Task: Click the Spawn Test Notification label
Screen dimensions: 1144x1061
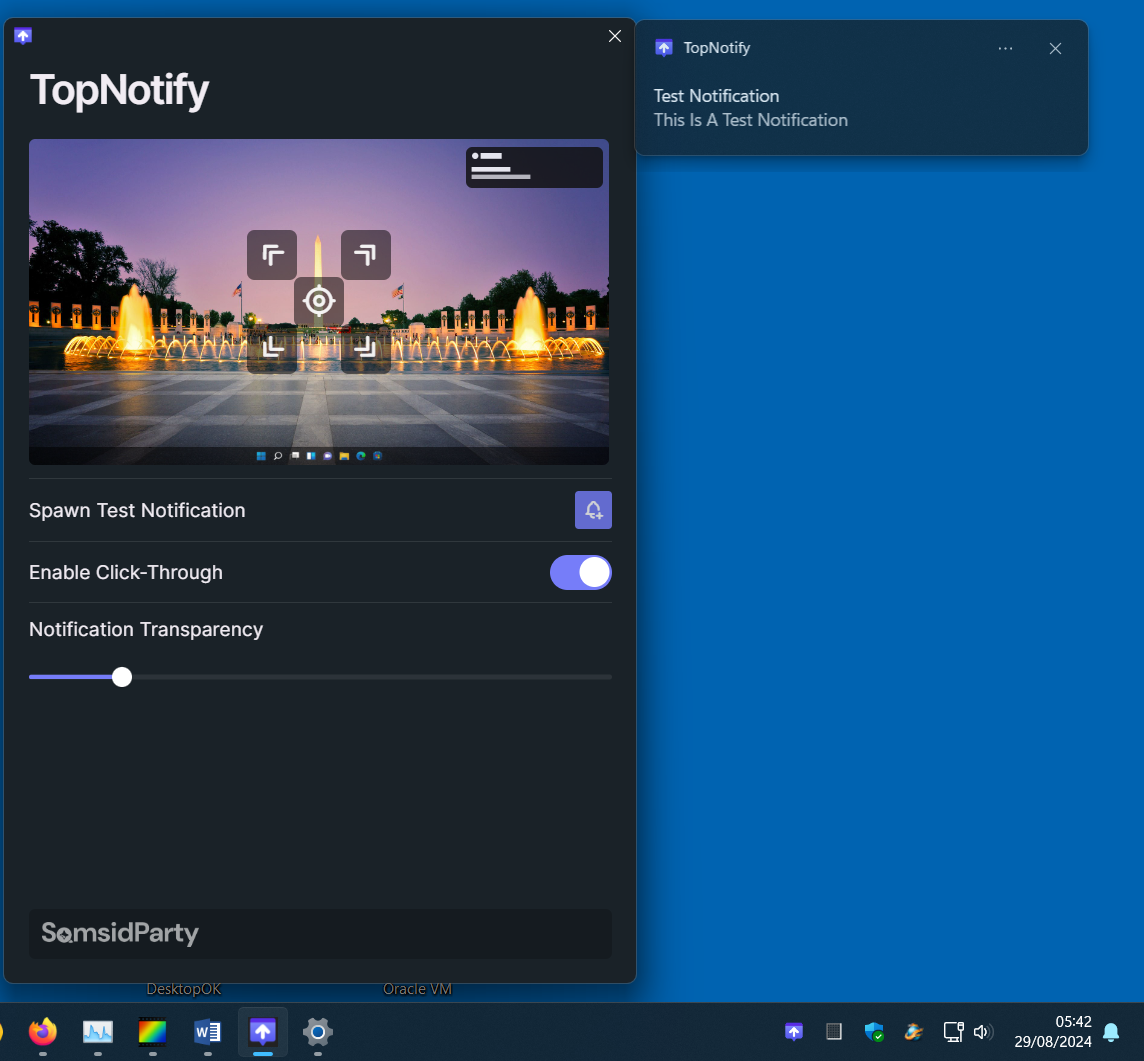Action: tap(137, 510)
